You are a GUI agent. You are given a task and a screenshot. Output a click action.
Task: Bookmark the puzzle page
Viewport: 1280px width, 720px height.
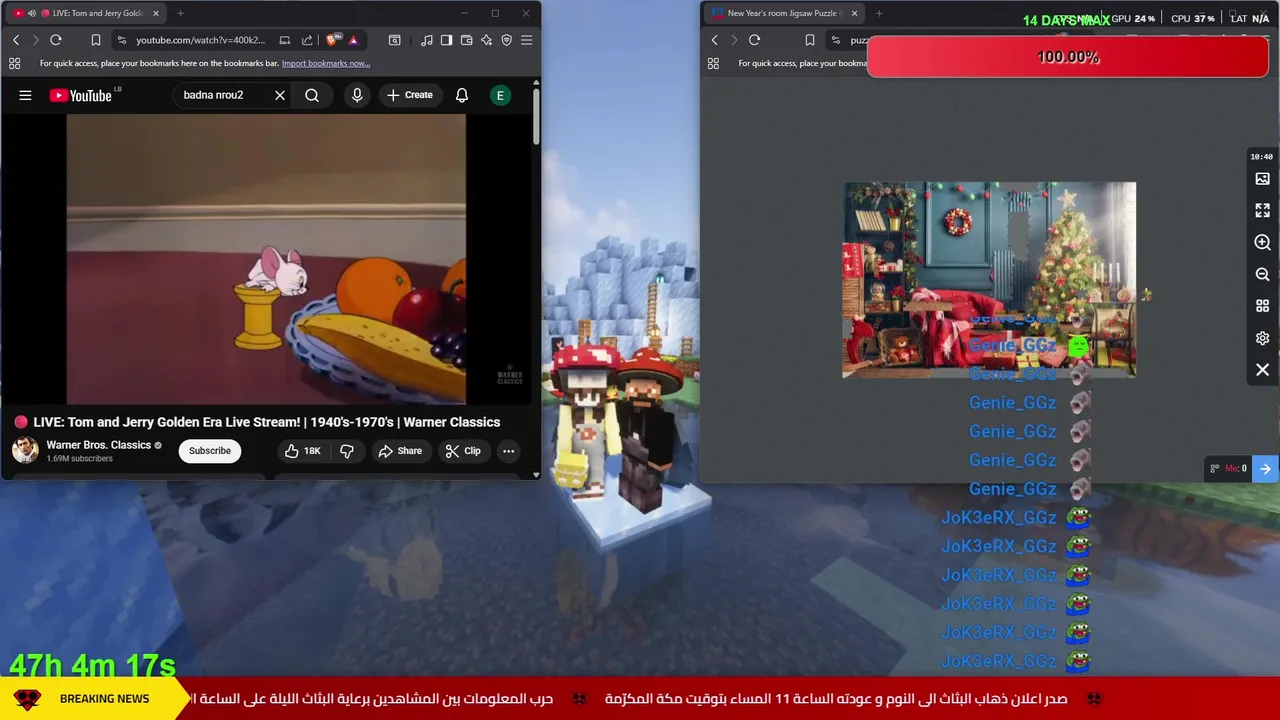(x=810, y=40)
